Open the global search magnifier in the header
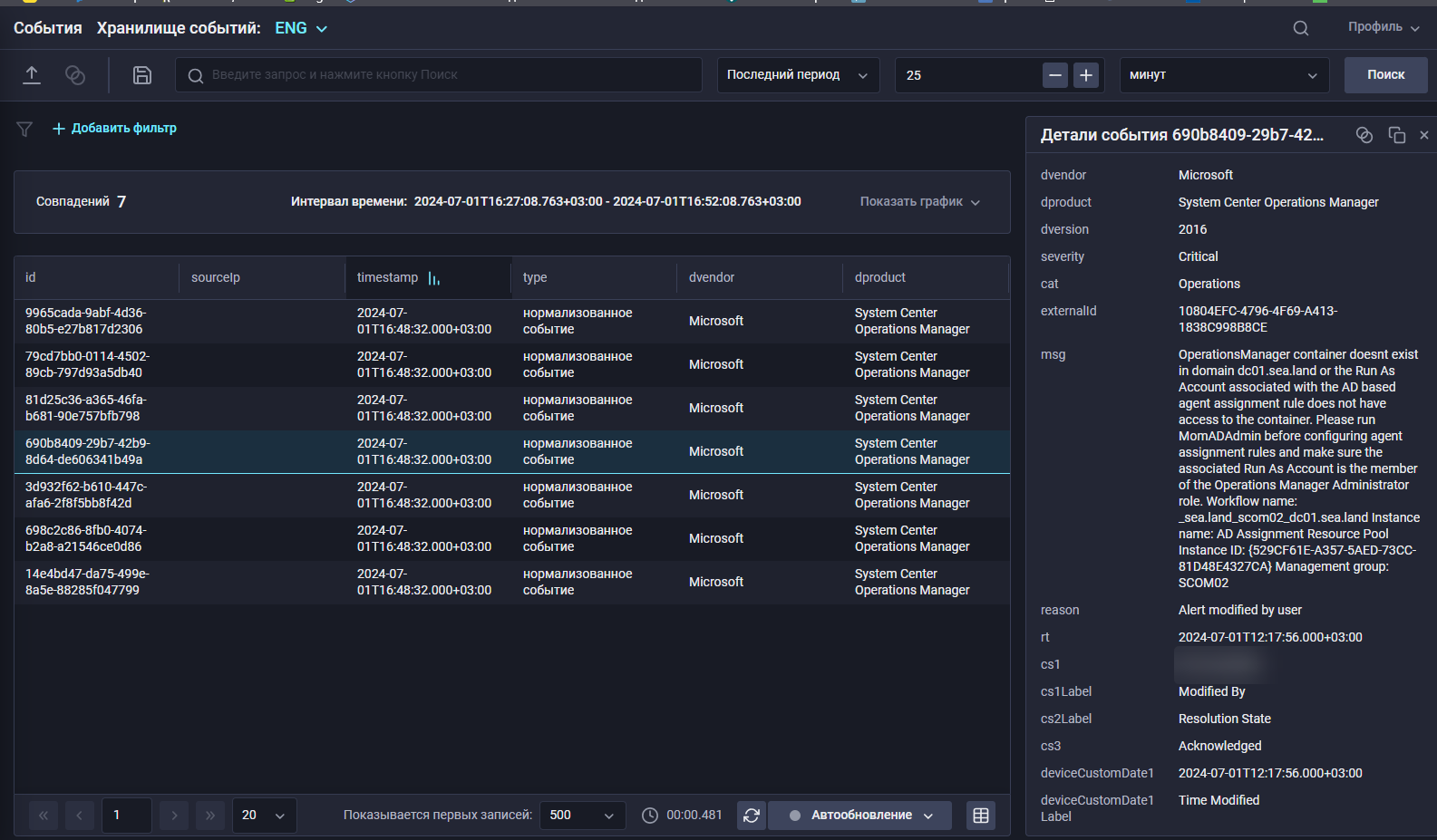 1301,28
